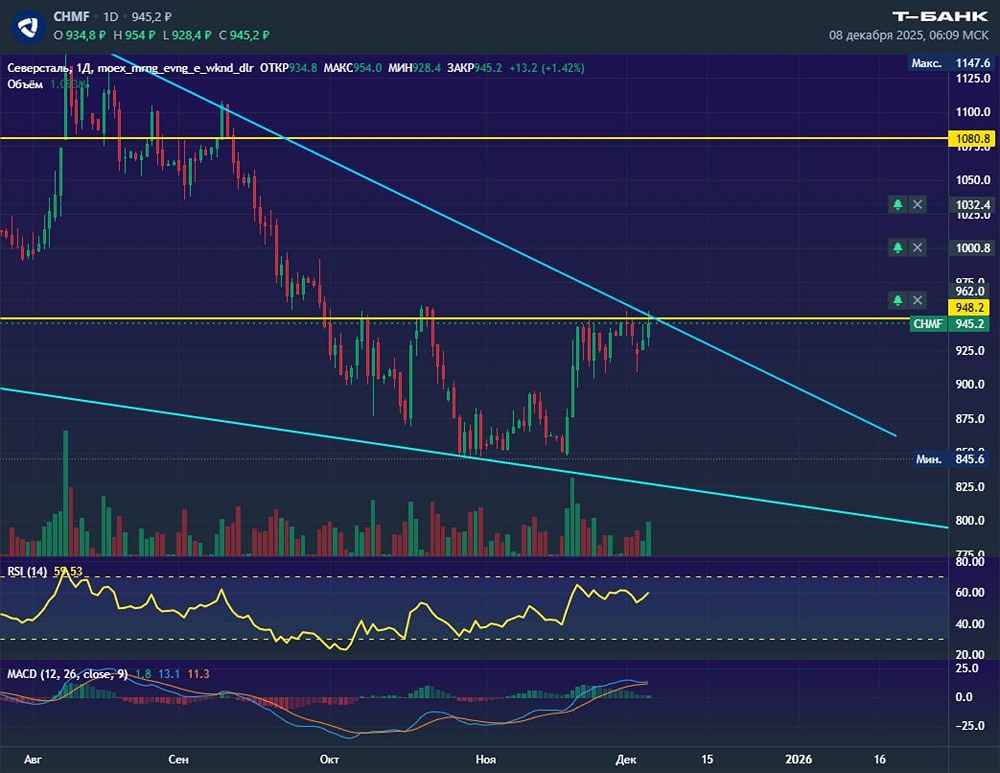
Task: Select the 1D timeframe label in header
Action: point(111,17)
